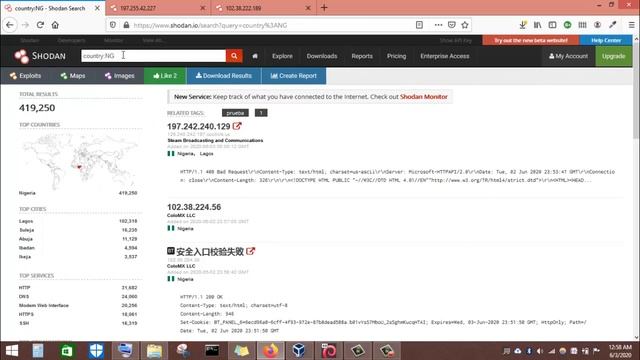Open Shodan home icon in navbar
This screenshot has height=360, width=640.
[x=255, y=56]
